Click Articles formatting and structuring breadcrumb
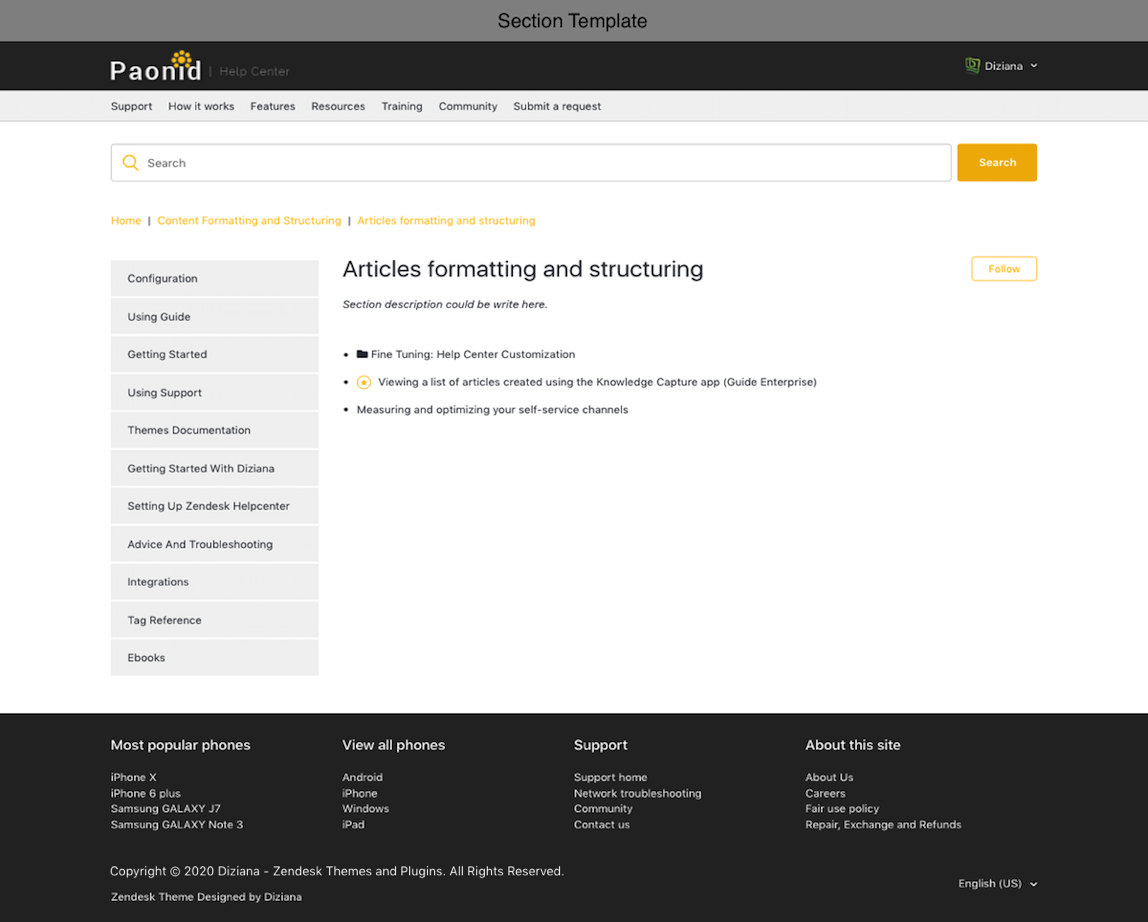Image resolution: width=1148 pixels, height=922 pixels. click(x=446, y=220)
